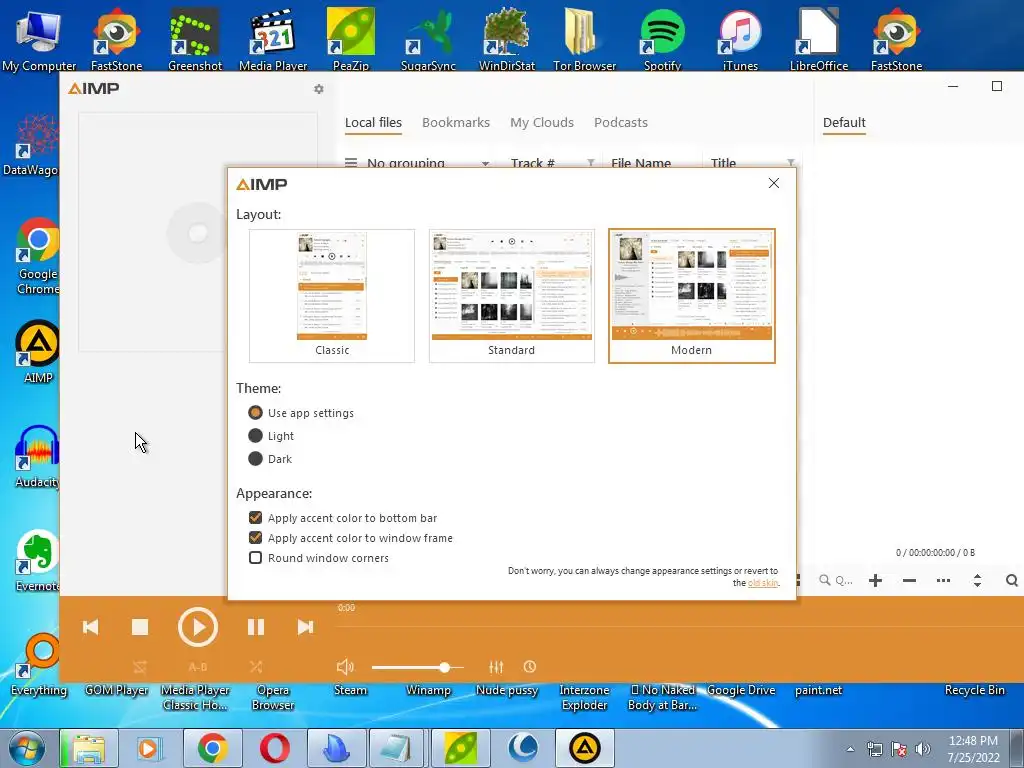Click the Pause button
Screen dimensions: 1024x768
pyautogui.click(x=256, y=627)
